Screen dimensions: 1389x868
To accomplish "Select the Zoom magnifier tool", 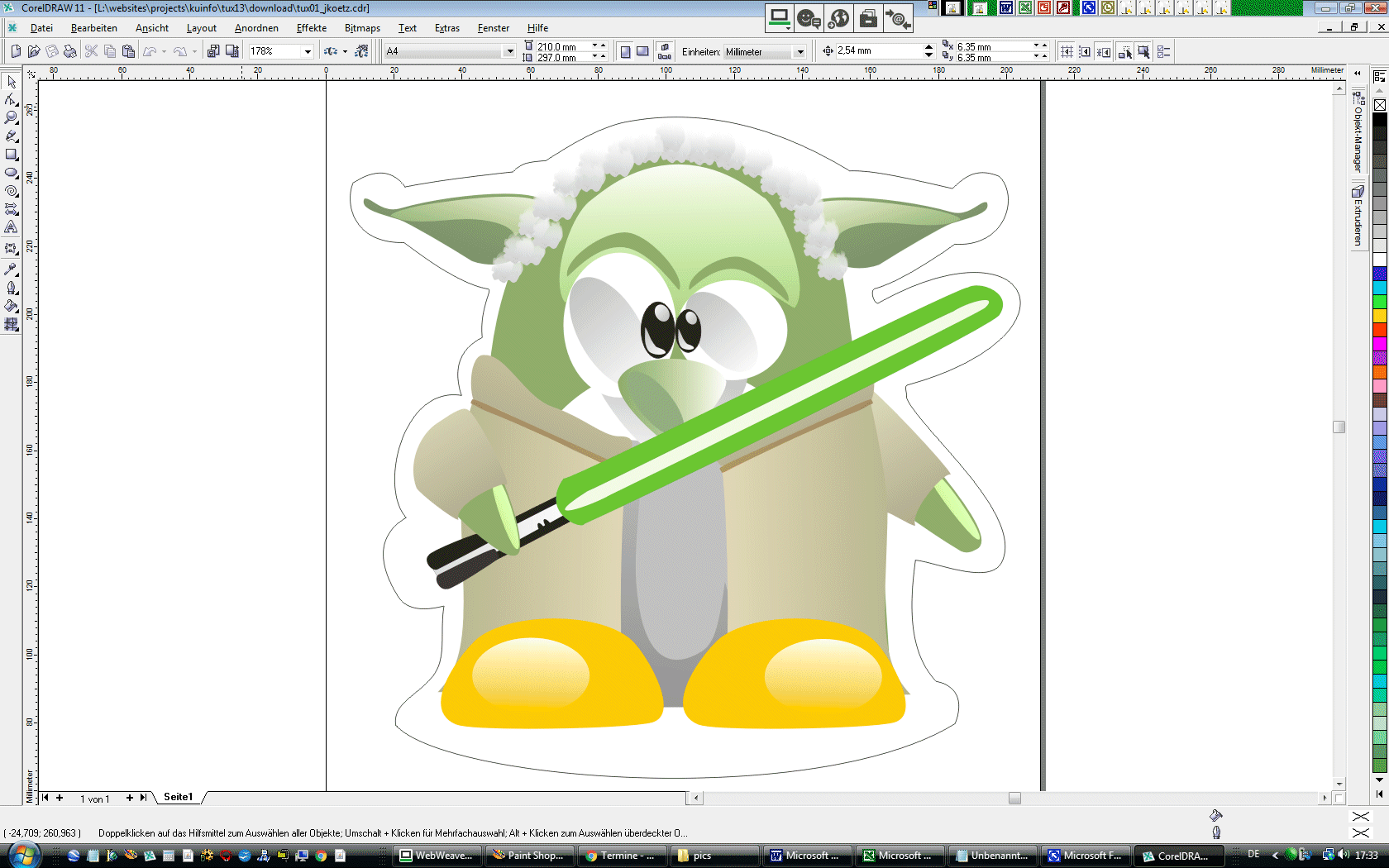I will click(12, 117).
